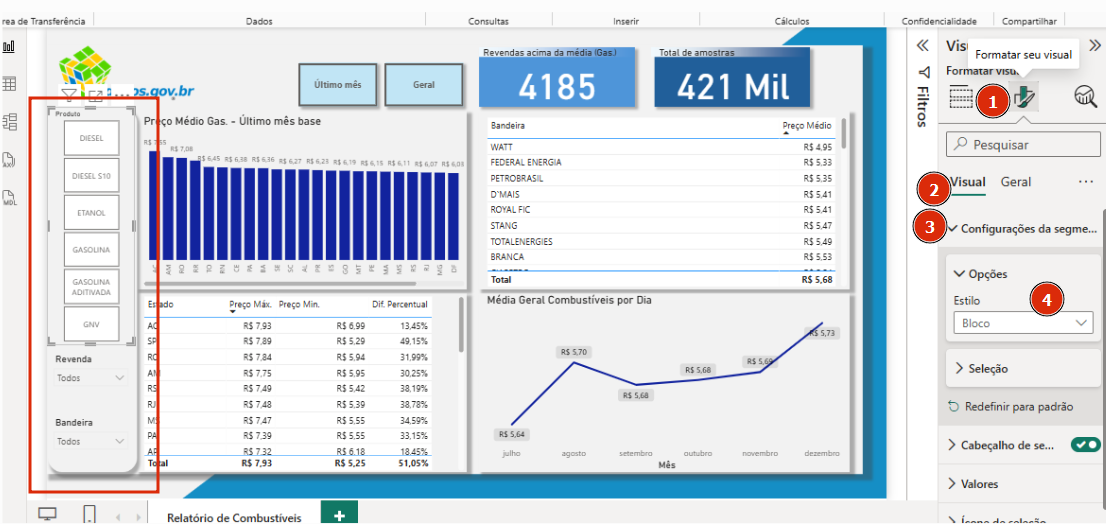
Task: Add new page with plus button
Action: coord(339,513)
